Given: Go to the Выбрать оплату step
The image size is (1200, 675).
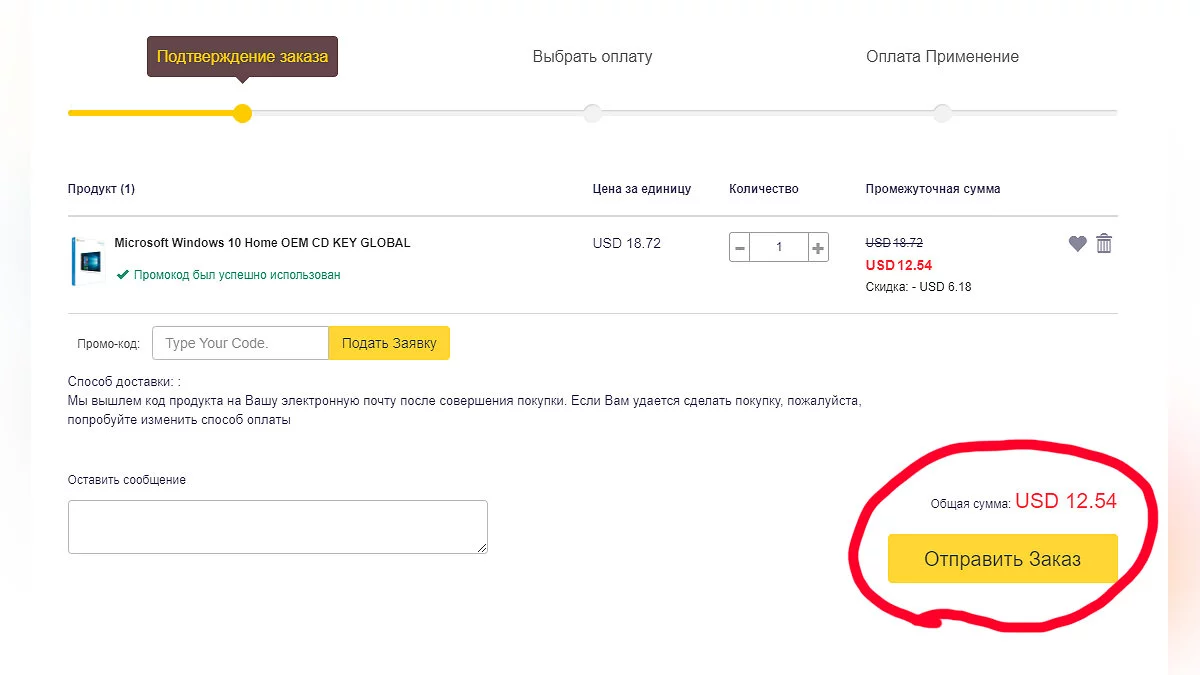Looking at the screenshot, I should (x=592, y=57).
